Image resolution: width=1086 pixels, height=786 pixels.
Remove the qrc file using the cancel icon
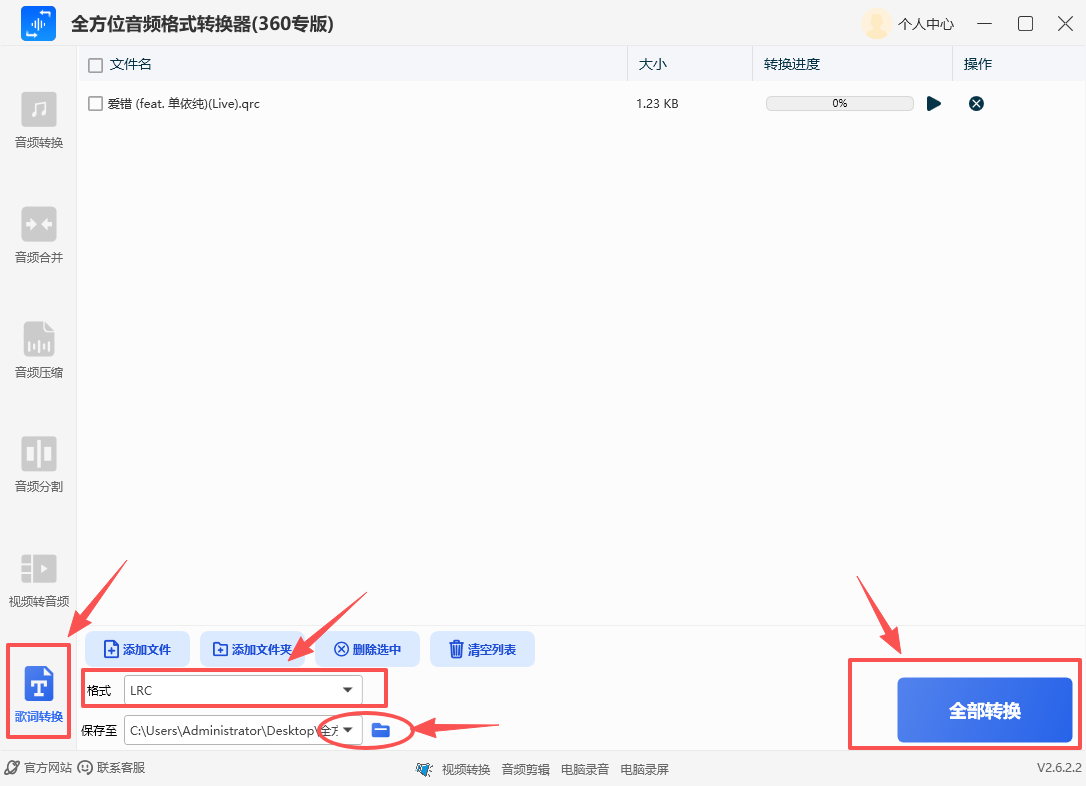pos(976,103)
